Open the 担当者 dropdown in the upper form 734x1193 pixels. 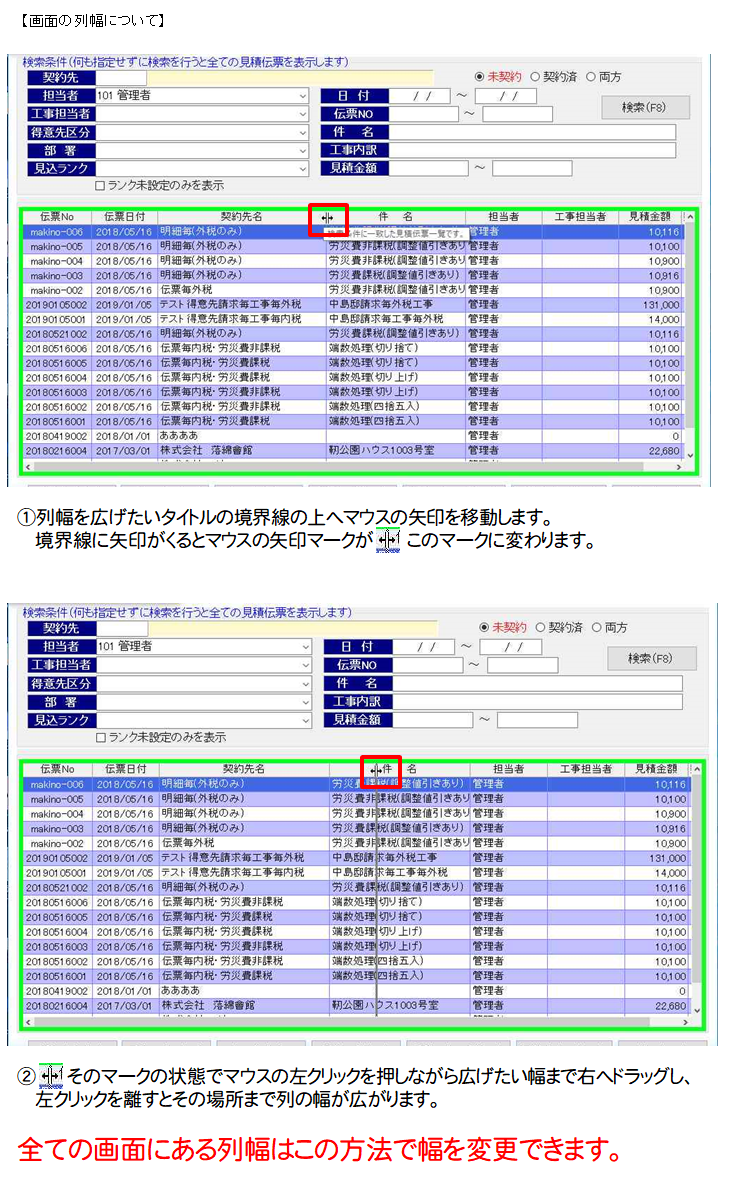[303, 96]
